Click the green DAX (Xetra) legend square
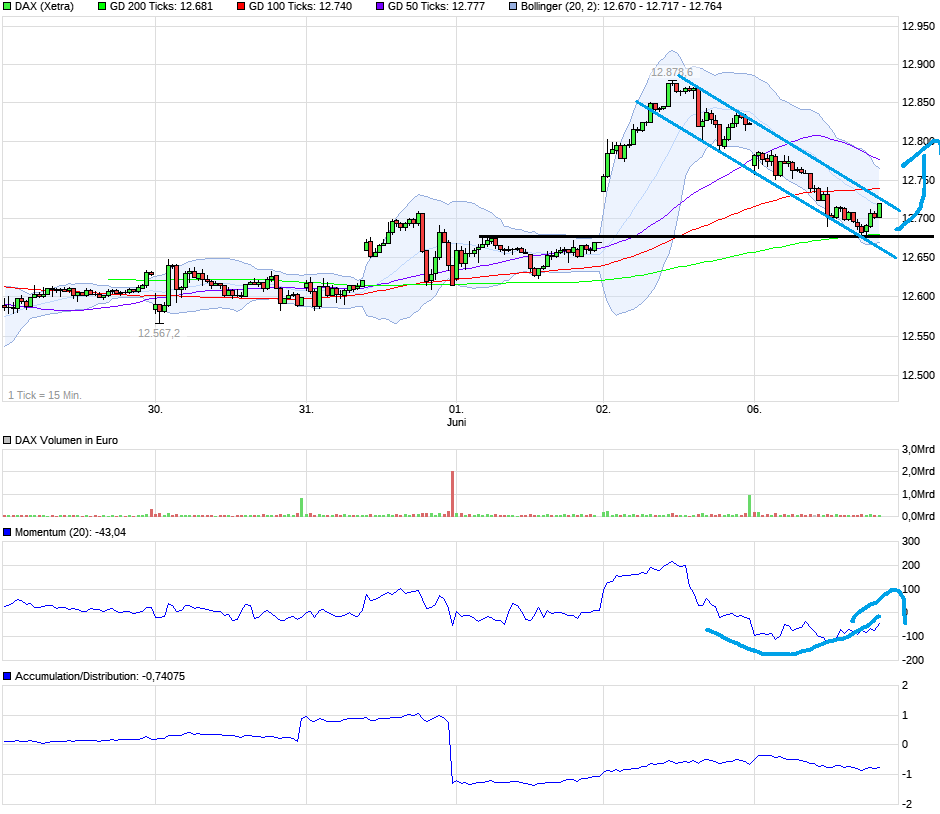 pos(7,7)
